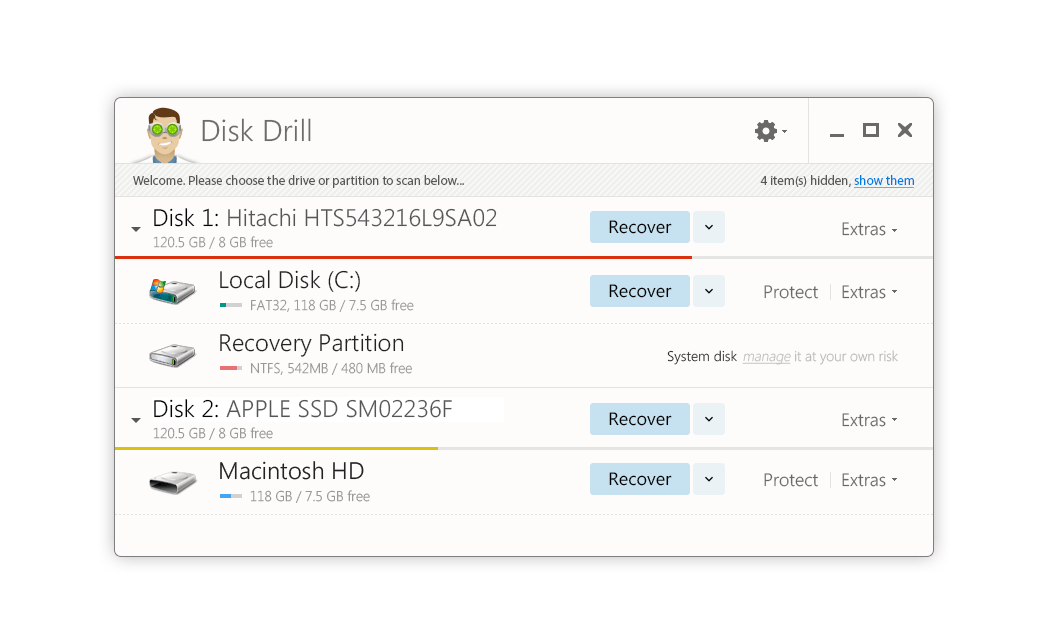Click the 'FAT32, 118 GB / 7.5 GB free' text
Image resolution: width=1058 pixels, height=618 pixels.
coord(331,306)
